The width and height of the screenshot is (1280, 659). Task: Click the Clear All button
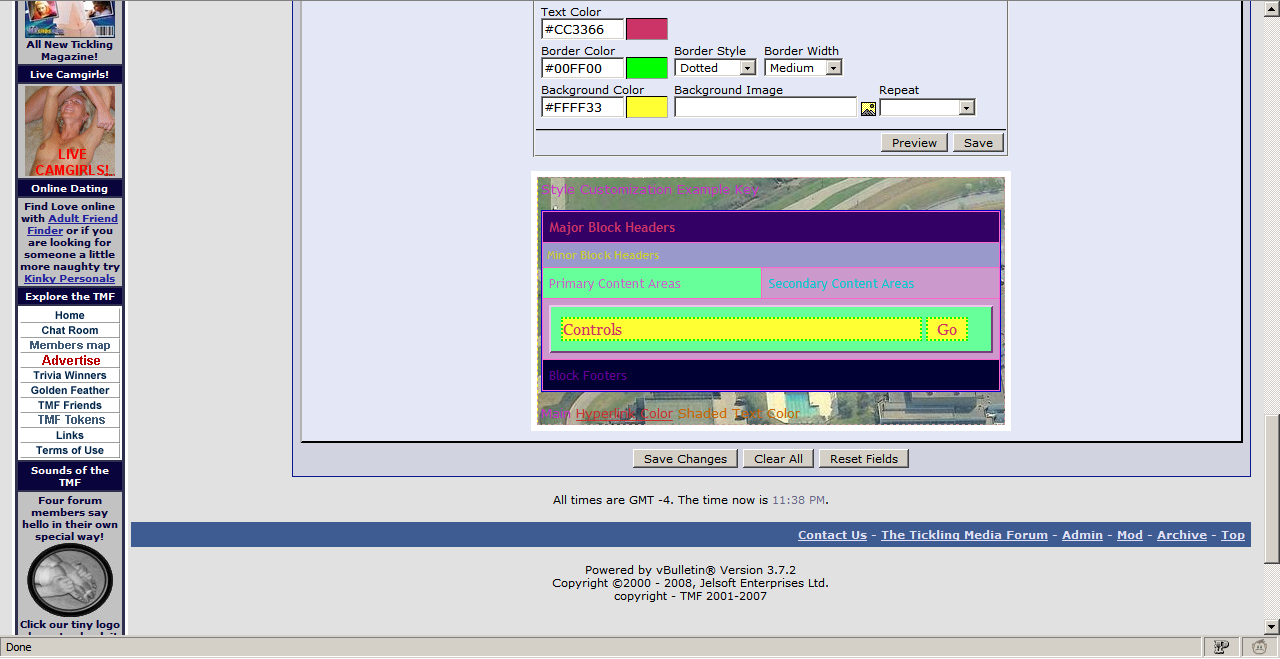[778, 459]
